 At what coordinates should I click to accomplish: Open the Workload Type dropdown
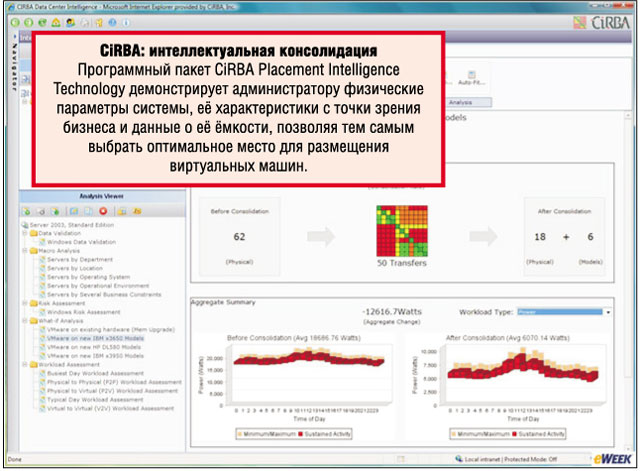click(564, 312)
